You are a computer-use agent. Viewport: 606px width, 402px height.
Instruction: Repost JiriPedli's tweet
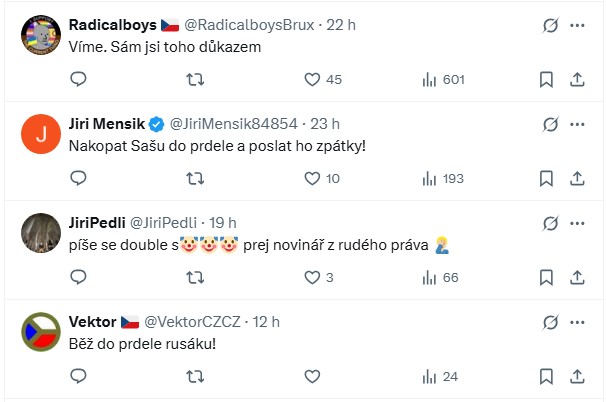195,277
